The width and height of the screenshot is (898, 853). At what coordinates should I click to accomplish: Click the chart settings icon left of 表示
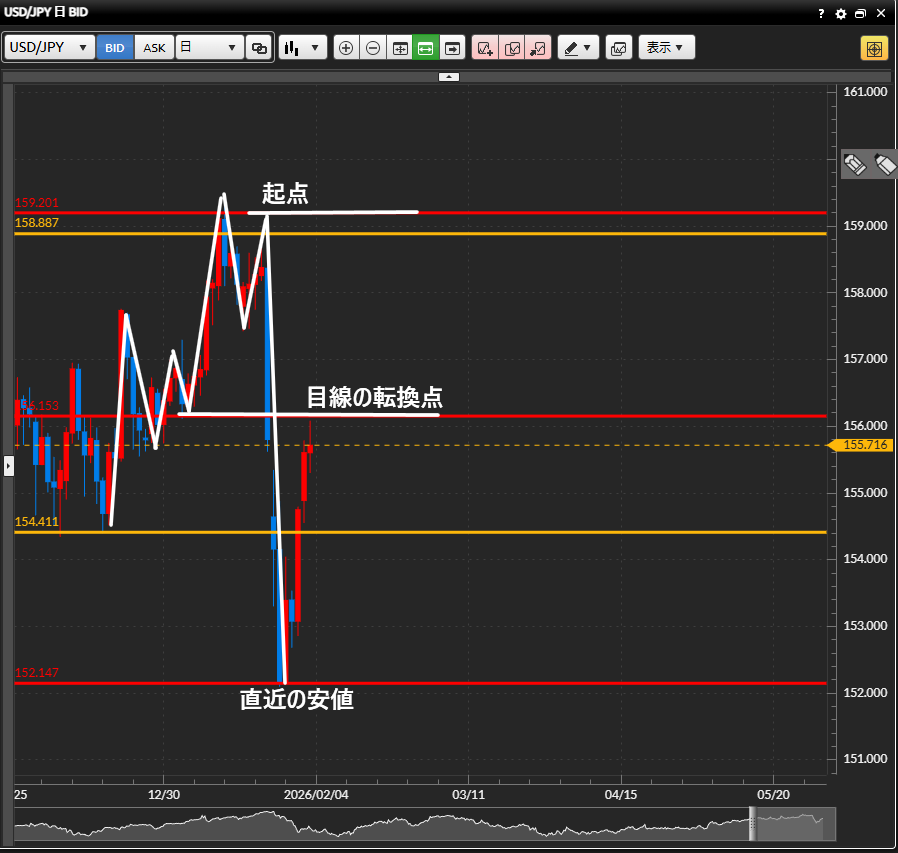point(618,48)
